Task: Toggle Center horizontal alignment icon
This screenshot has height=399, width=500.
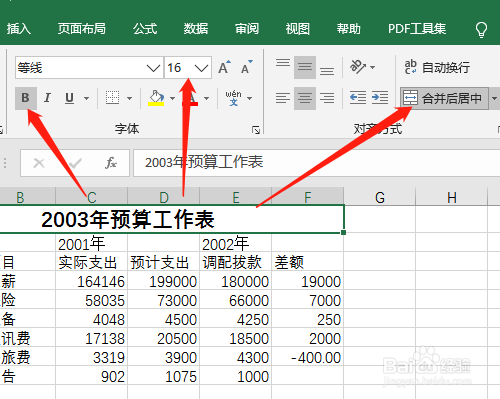Action: pos(305,98)
